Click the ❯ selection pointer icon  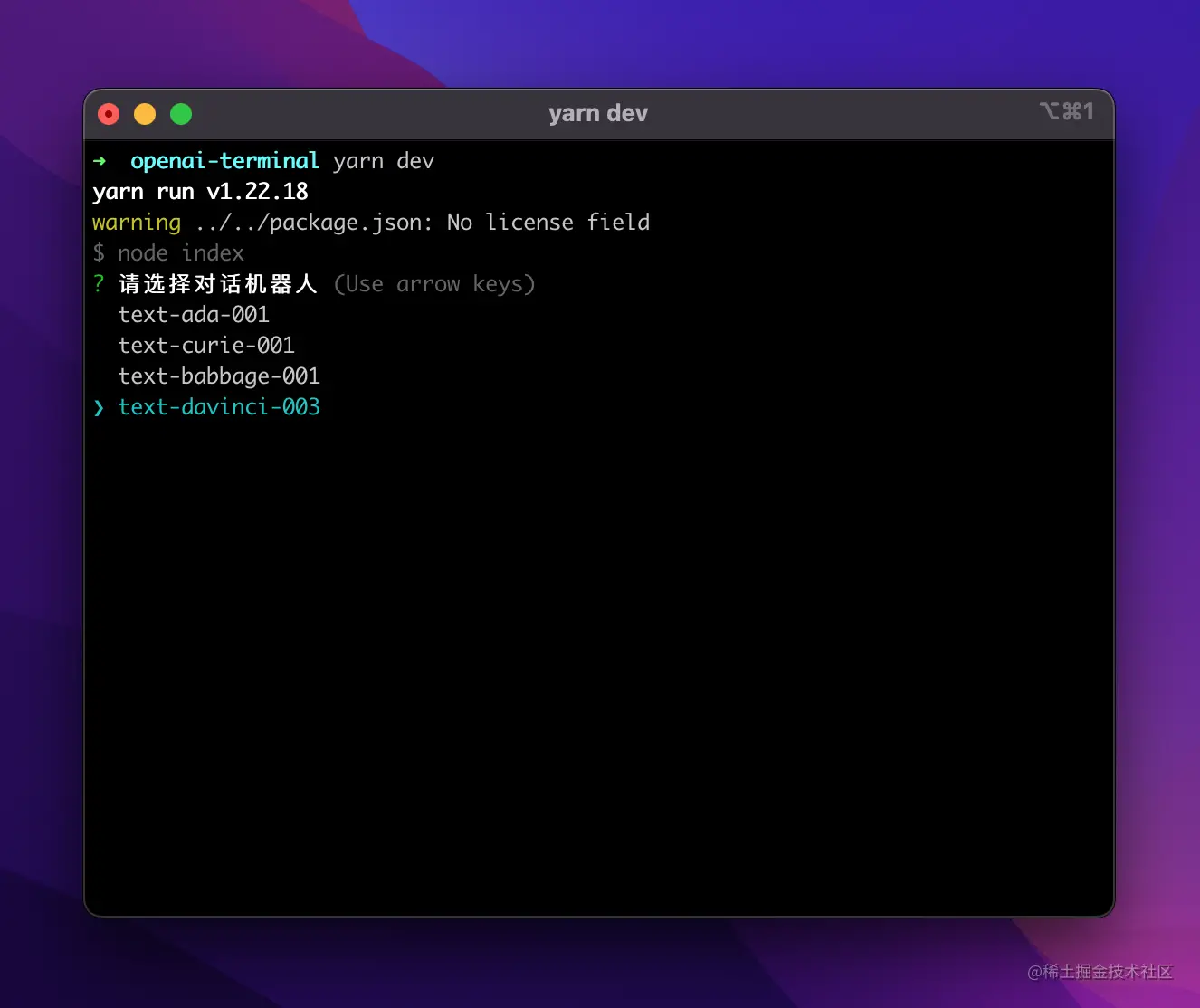(x=99, y=408)
